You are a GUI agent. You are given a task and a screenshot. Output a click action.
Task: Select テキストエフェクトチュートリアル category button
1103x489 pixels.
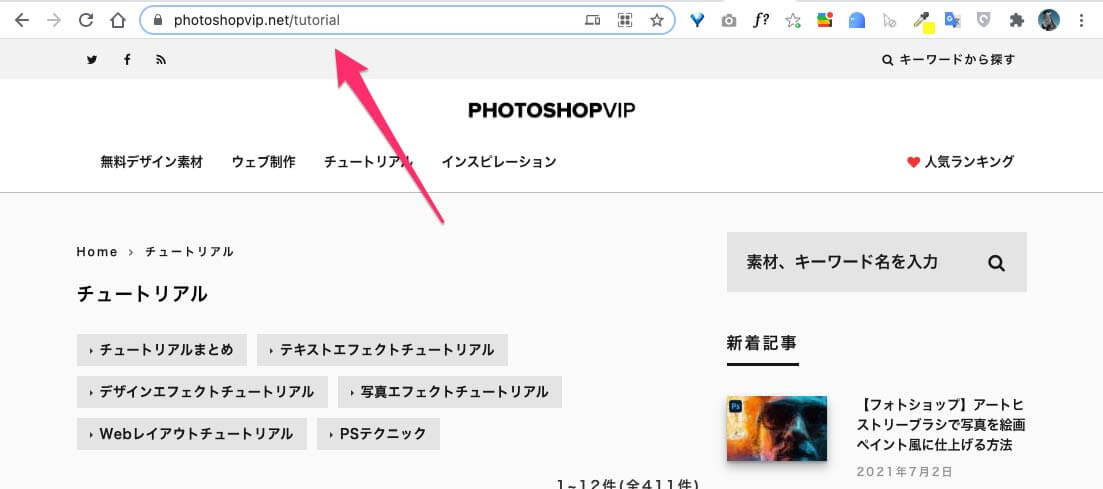(x=382, y=350)
